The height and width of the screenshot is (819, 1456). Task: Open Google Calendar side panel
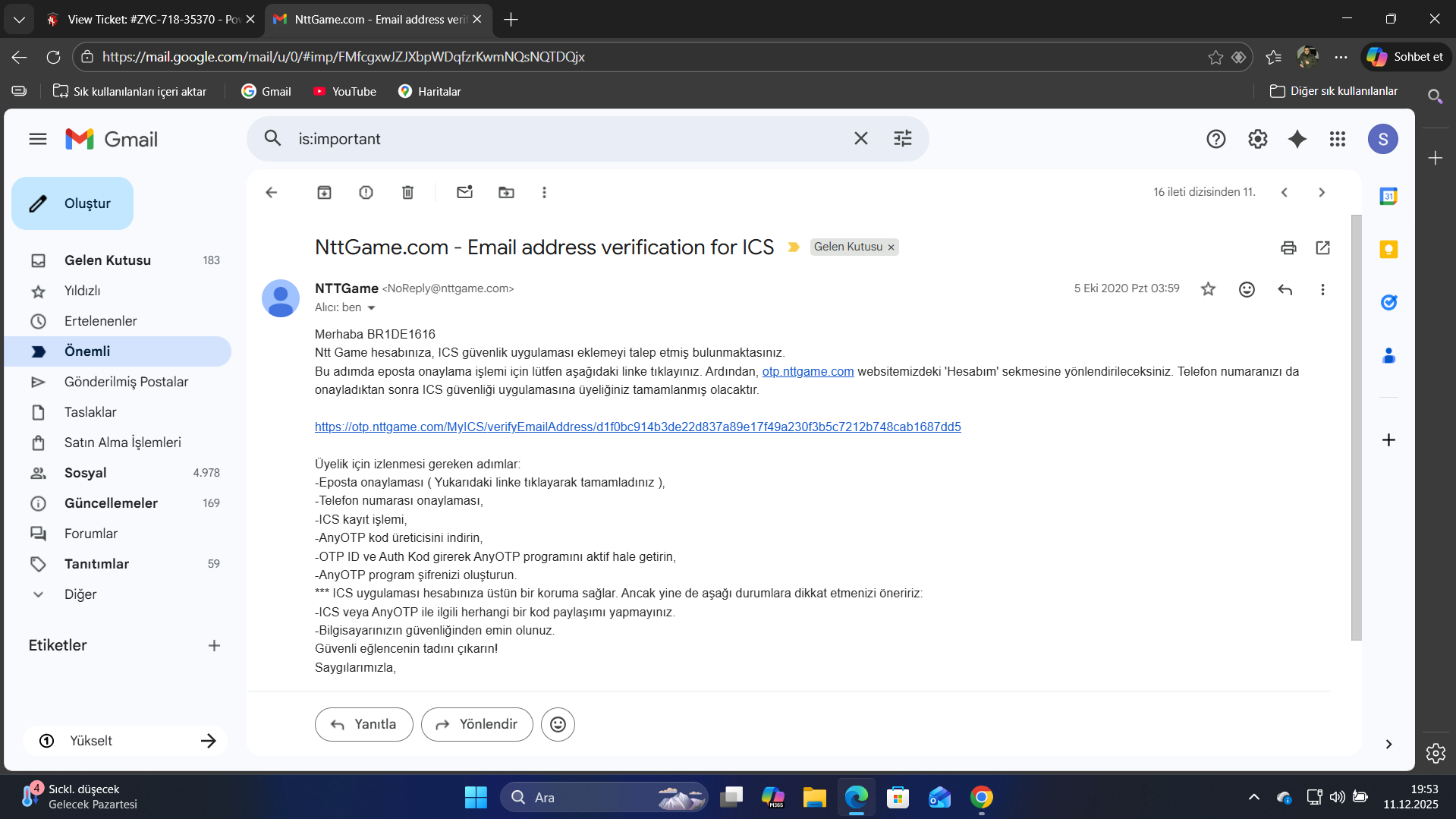(x=1388, y=197)
